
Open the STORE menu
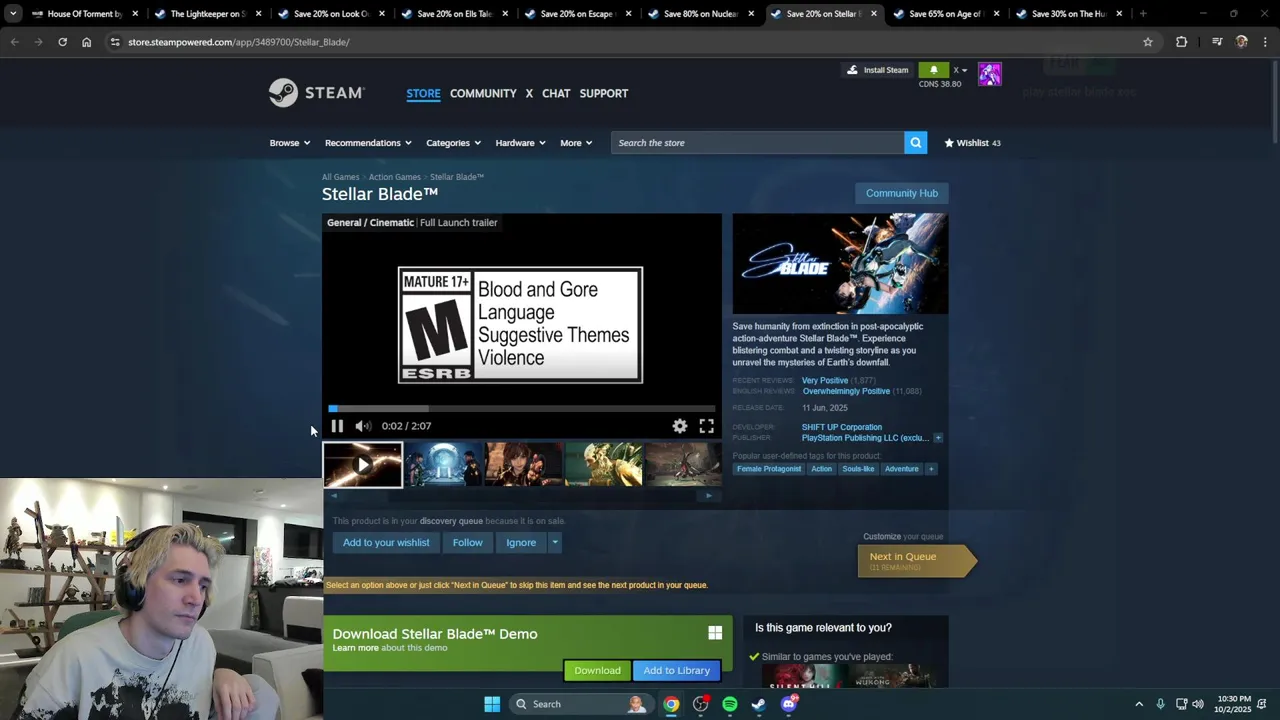[x=423, y=93]
